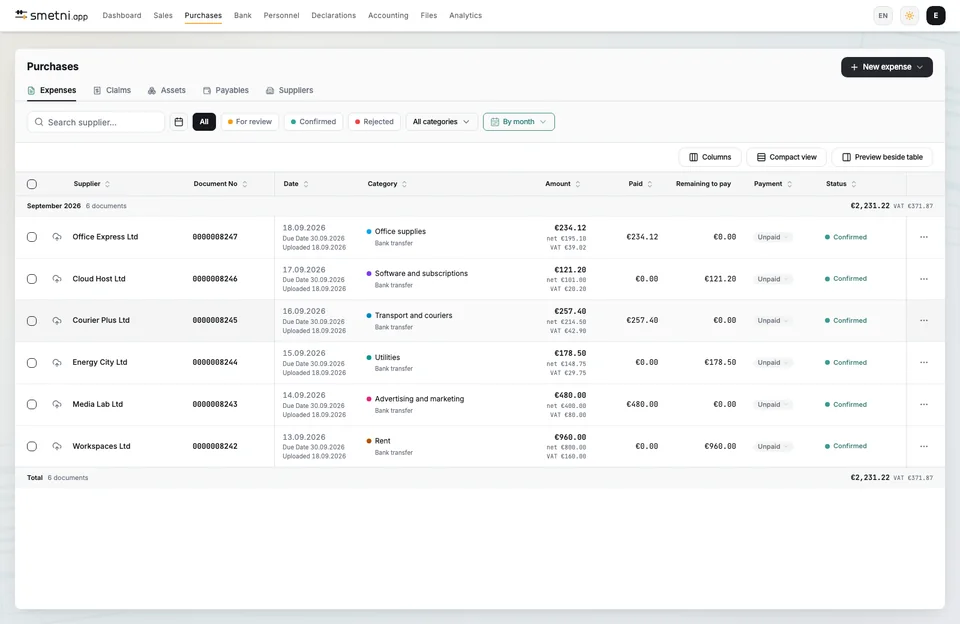Select the All filter button

click(x=204, y=122)
